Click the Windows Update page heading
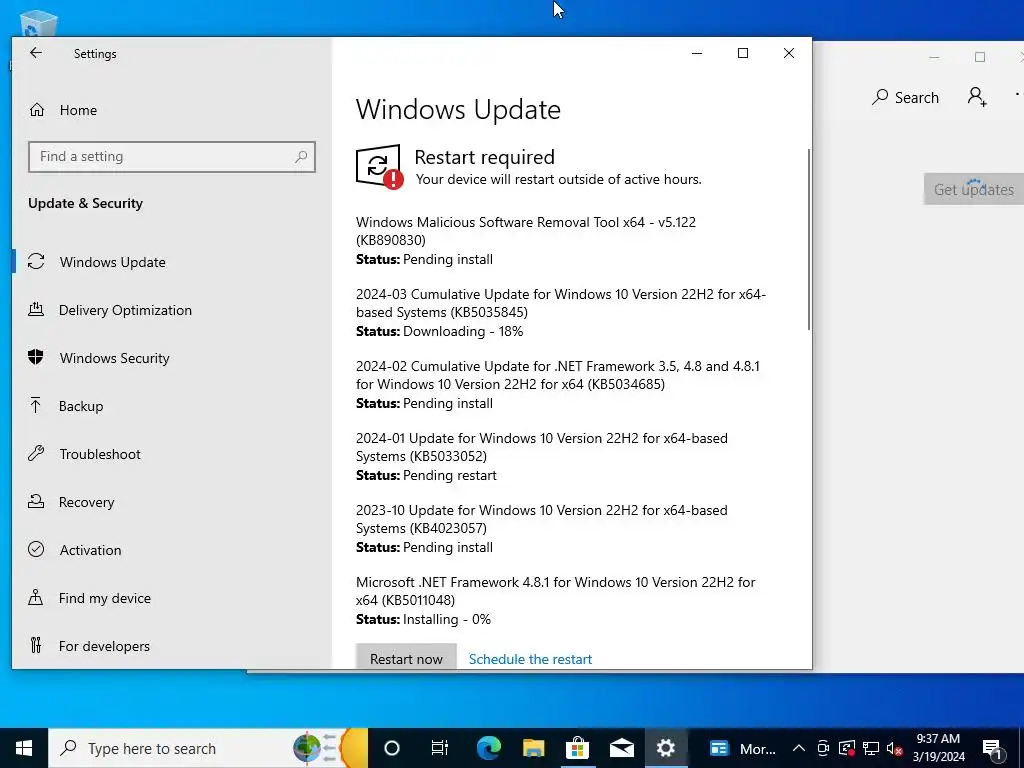This screenshot has width=1024, height=768. coord(458,109)
